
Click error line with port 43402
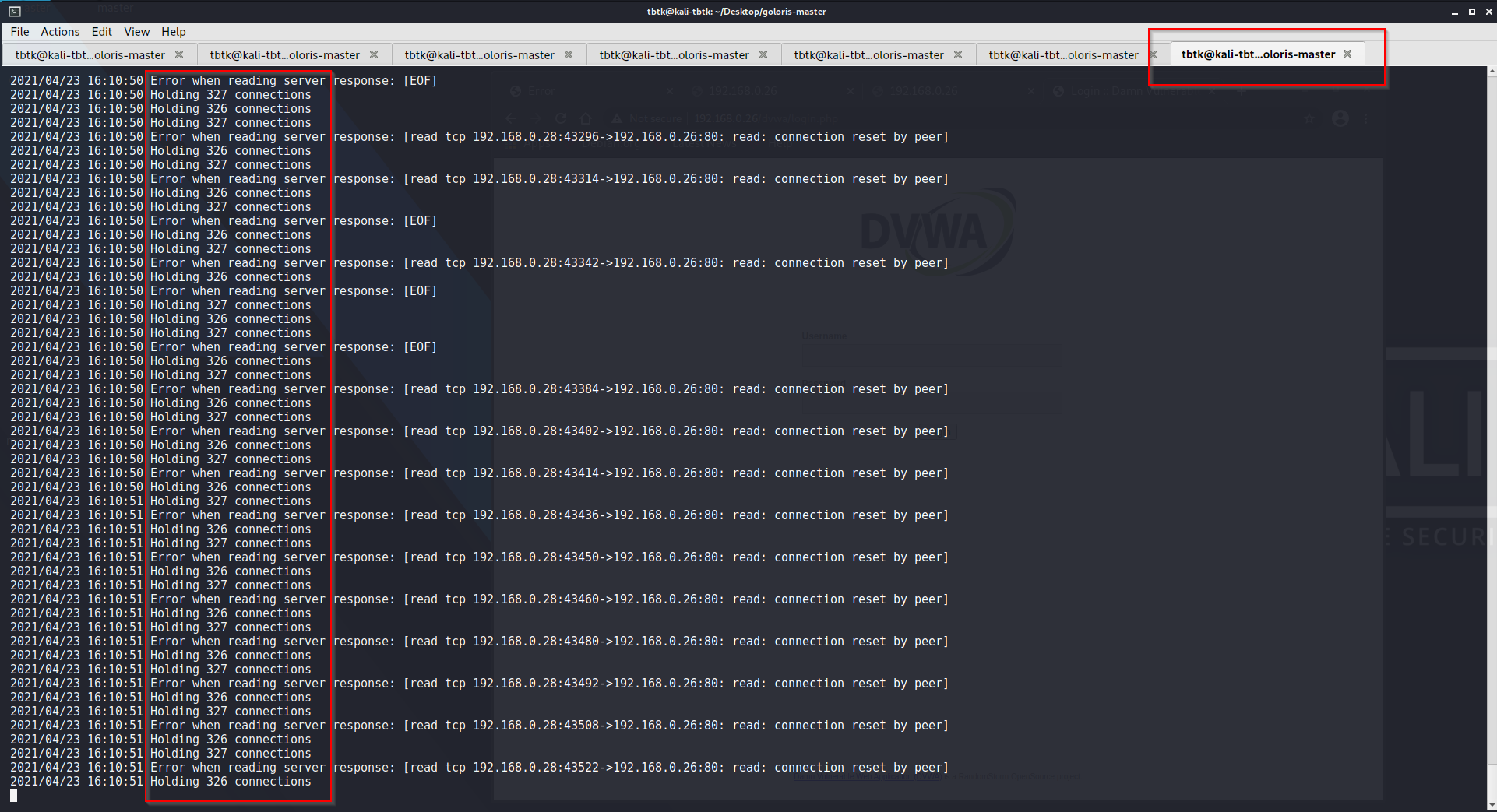pyautogui.click(x=479, y=431)
